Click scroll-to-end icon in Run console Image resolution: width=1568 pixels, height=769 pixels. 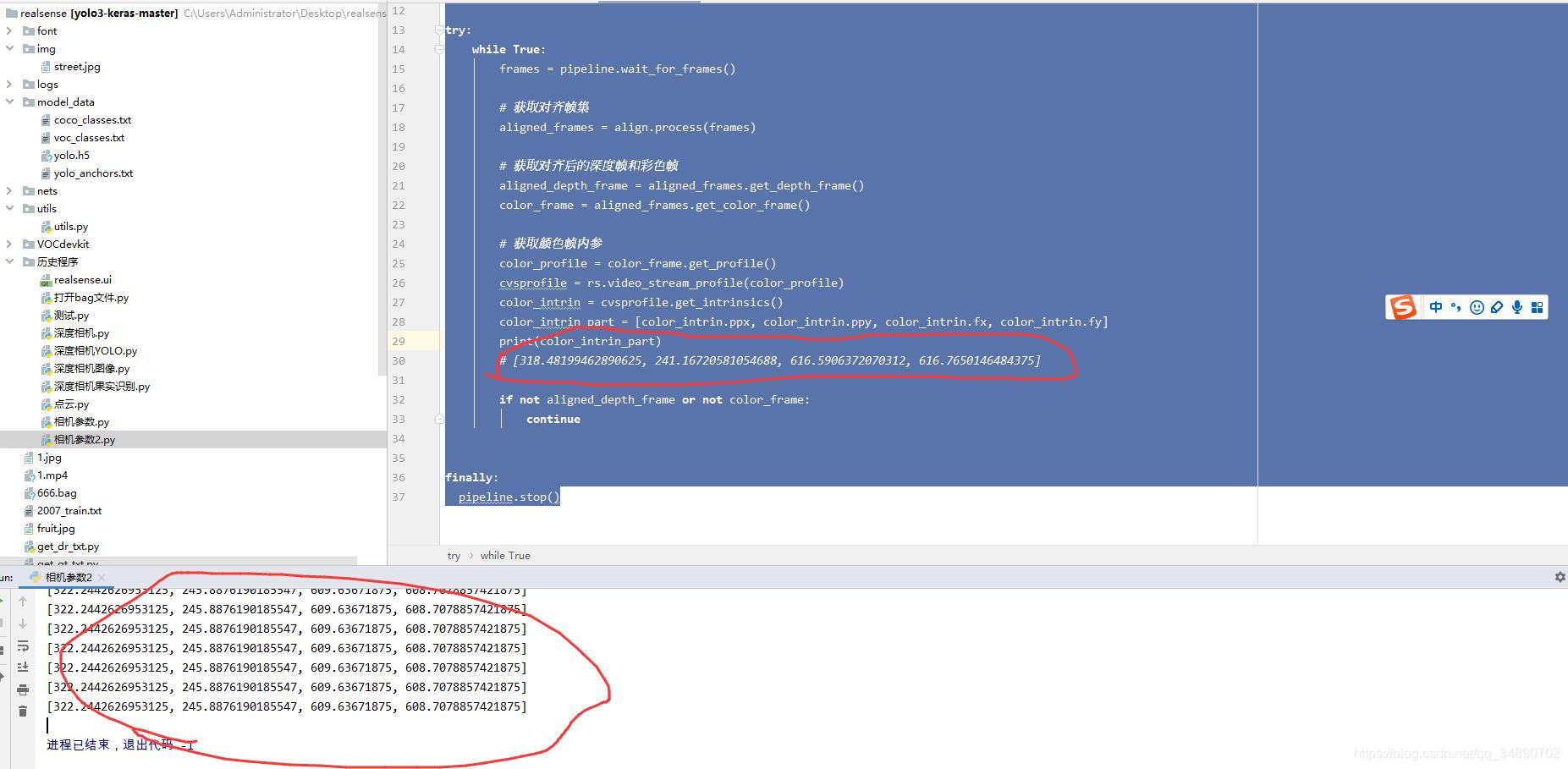coord(23,667)
